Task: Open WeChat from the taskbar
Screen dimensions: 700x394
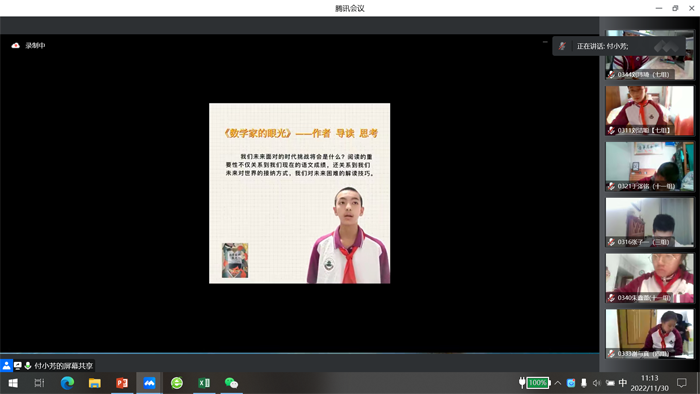Action: click(x=231, y=383)
